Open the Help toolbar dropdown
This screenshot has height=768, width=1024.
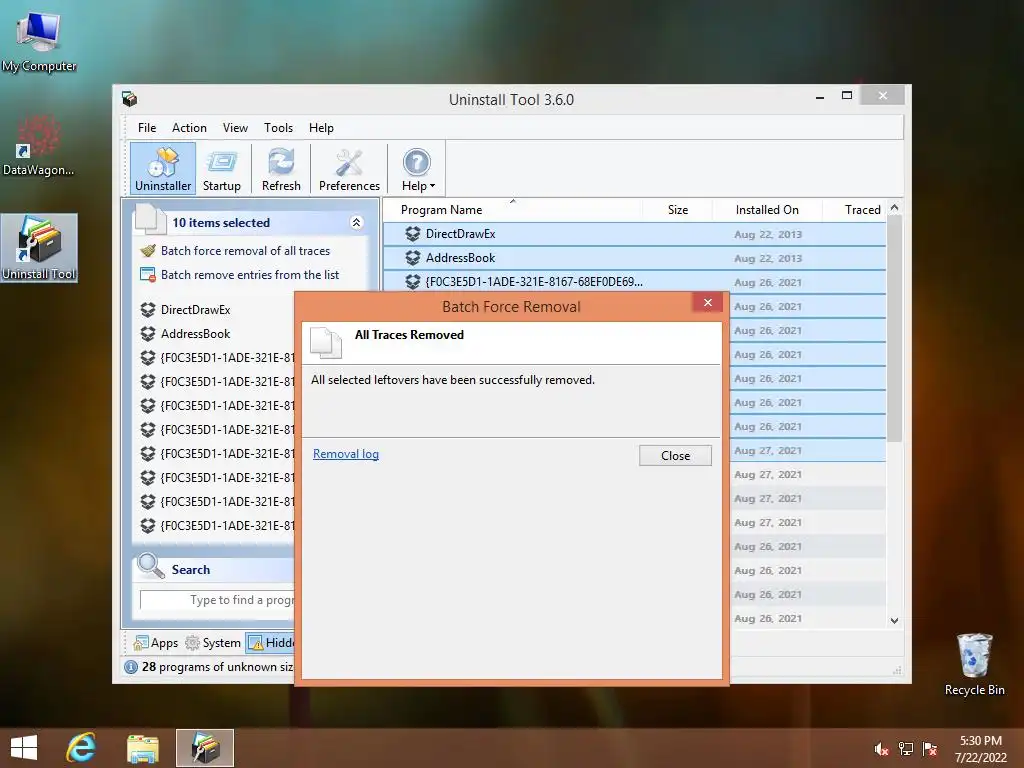[x=417, y=168]
